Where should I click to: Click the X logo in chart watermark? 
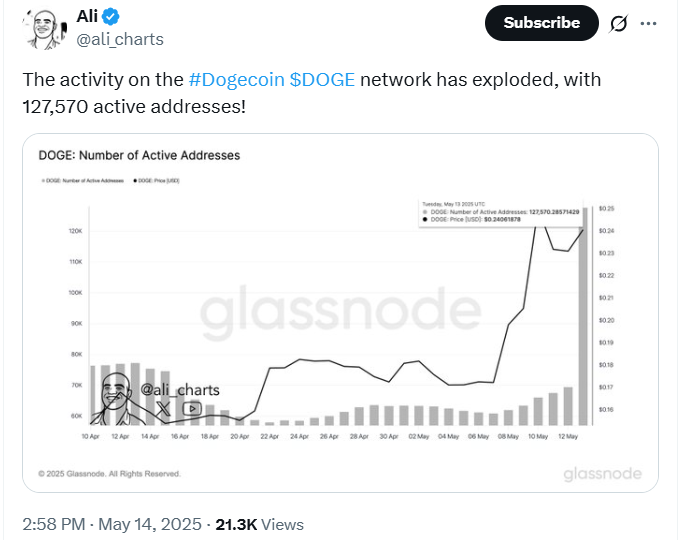coord(164,407)
